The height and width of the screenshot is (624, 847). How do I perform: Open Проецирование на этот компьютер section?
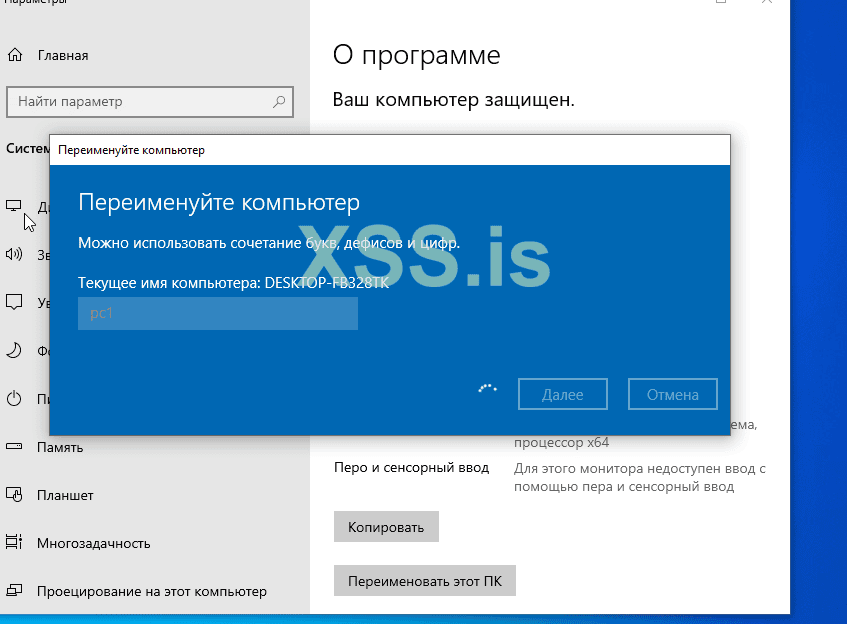pyautogui.click(x=152, y=592)
